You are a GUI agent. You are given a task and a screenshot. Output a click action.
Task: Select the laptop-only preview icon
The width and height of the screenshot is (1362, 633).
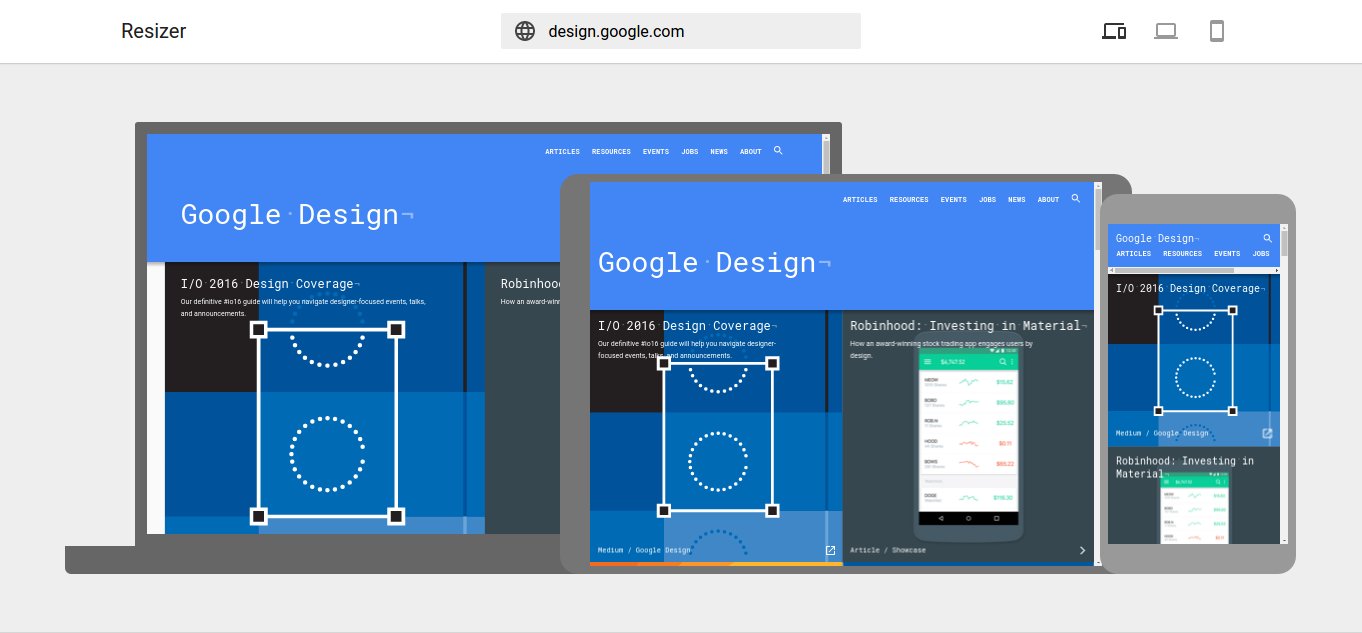tap(1165, 31)
